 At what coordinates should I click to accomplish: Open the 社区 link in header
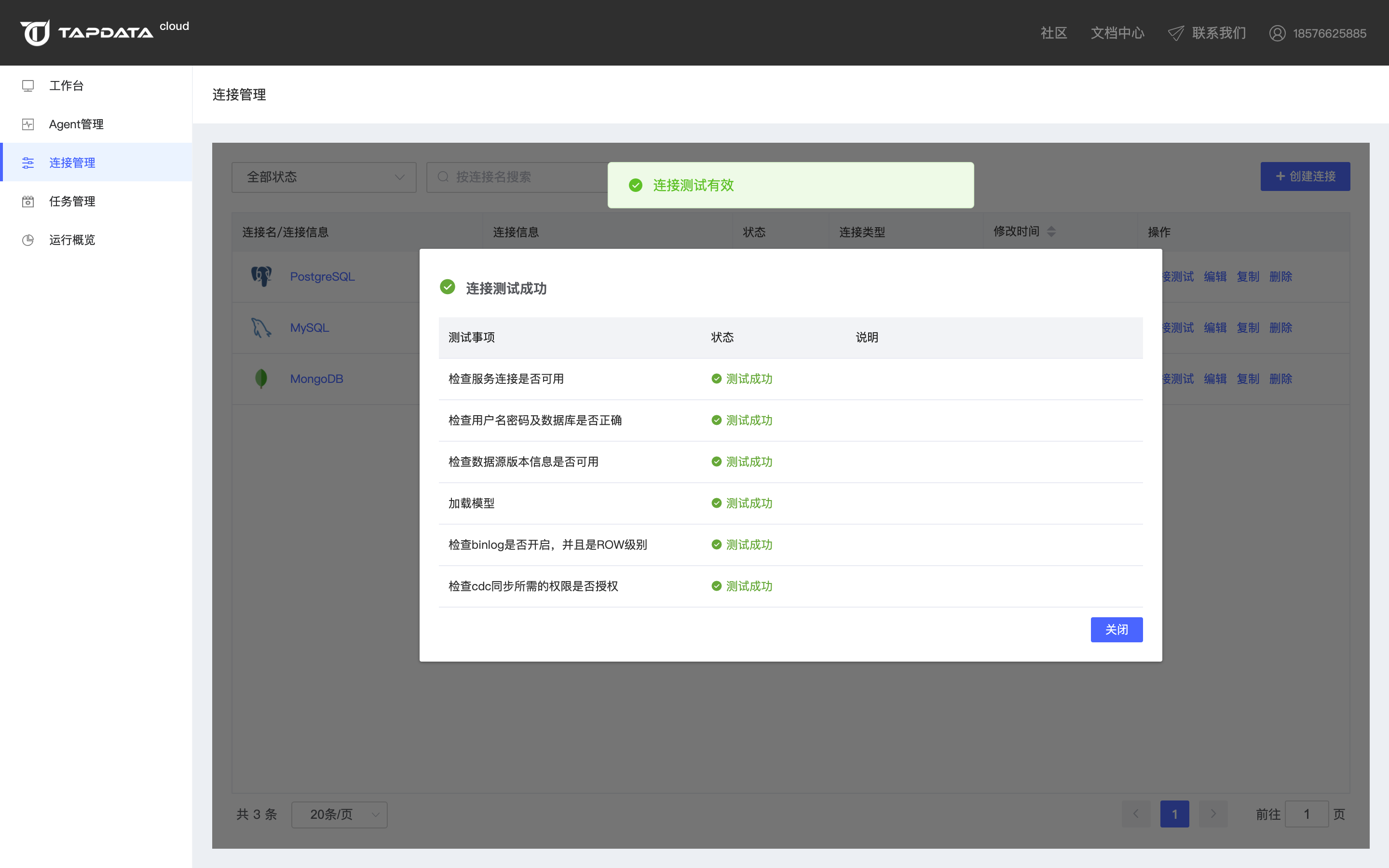pos(1054,33)
